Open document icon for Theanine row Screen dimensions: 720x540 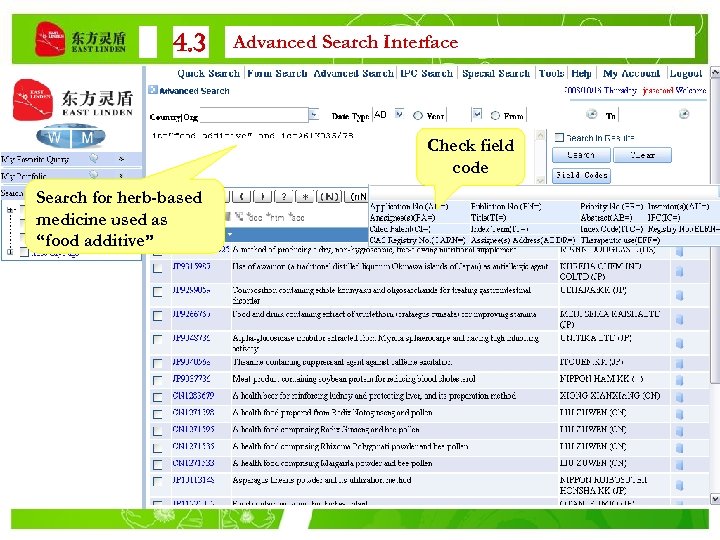[680, 363]
